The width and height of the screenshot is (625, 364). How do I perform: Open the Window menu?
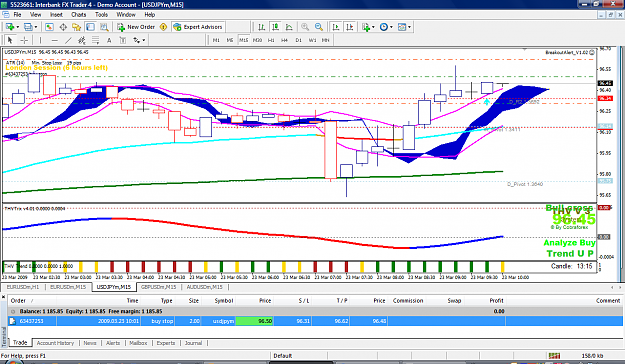click(x=126, y=15)
